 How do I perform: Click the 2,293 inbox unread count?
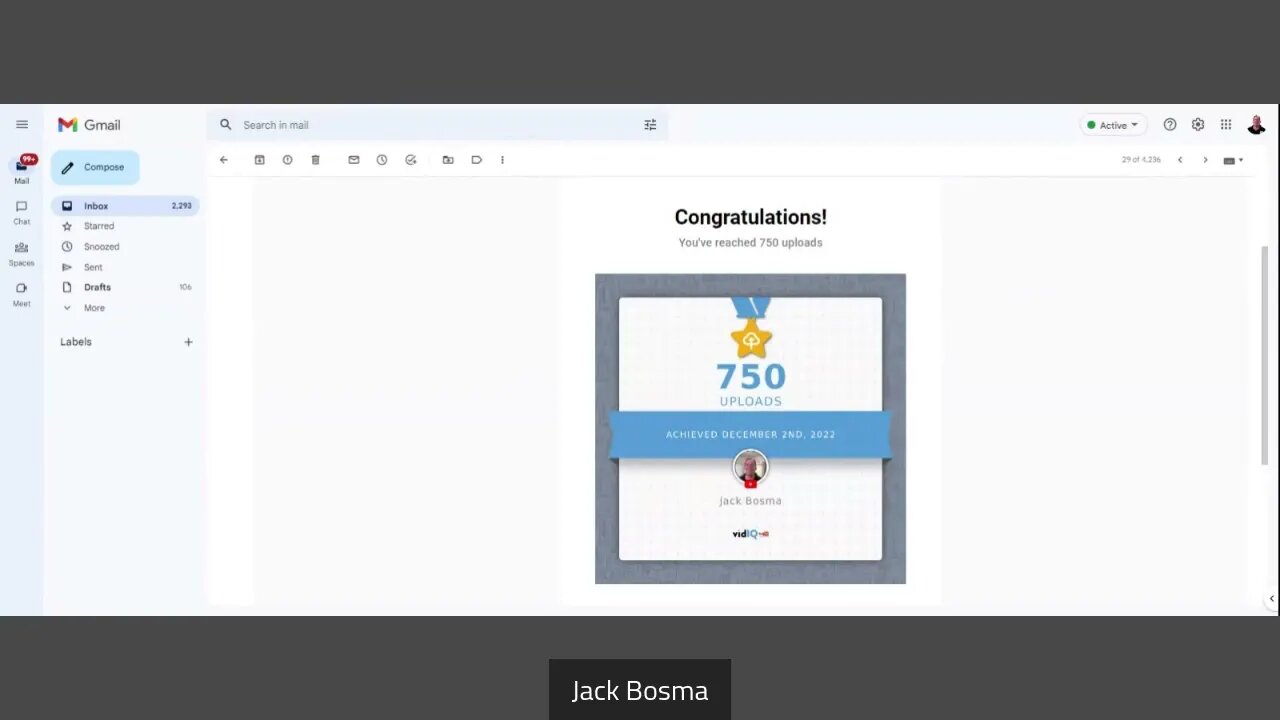pos(181,206)
